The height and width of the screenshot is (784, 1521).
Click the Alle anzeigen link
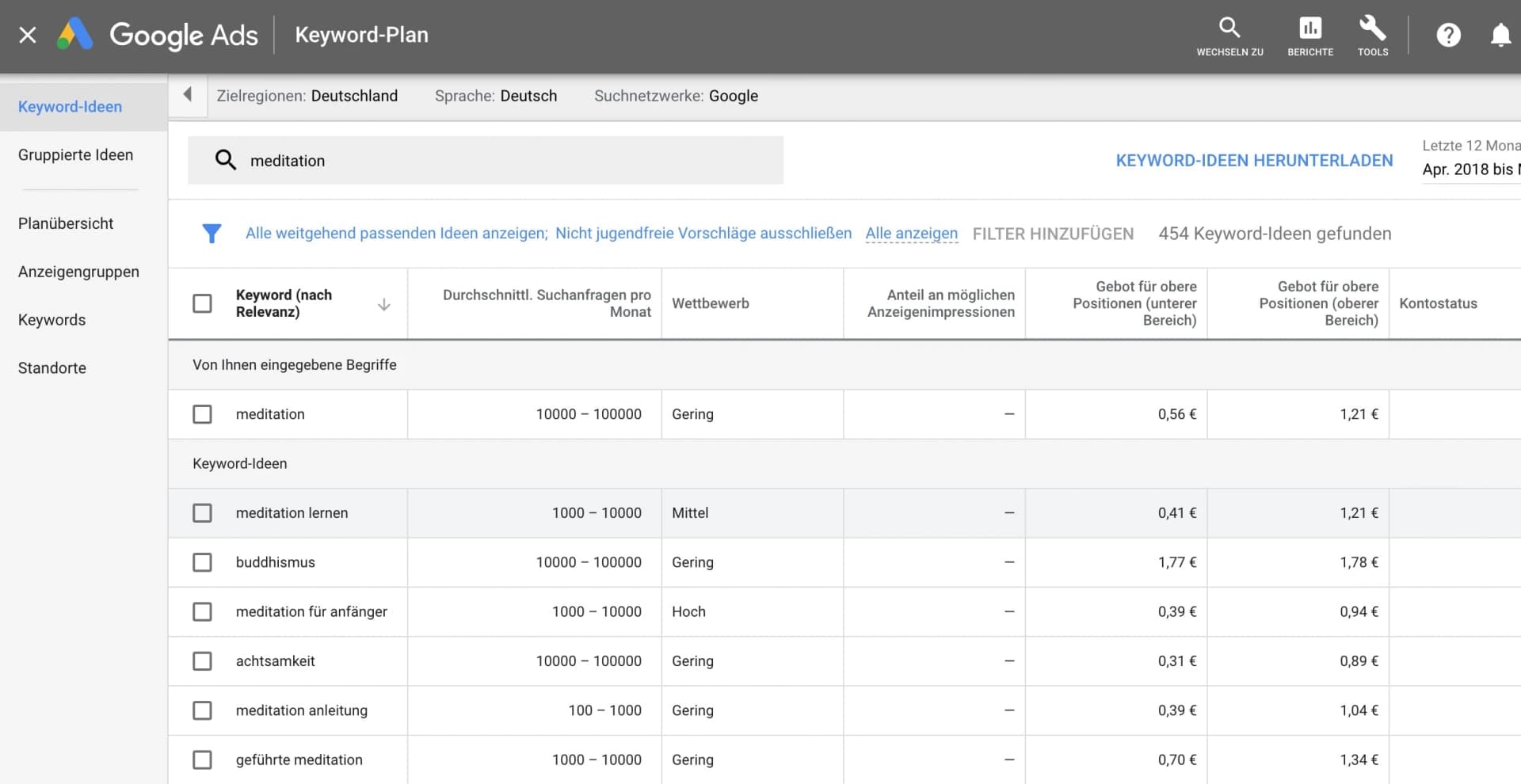click(x=911, y=234)
